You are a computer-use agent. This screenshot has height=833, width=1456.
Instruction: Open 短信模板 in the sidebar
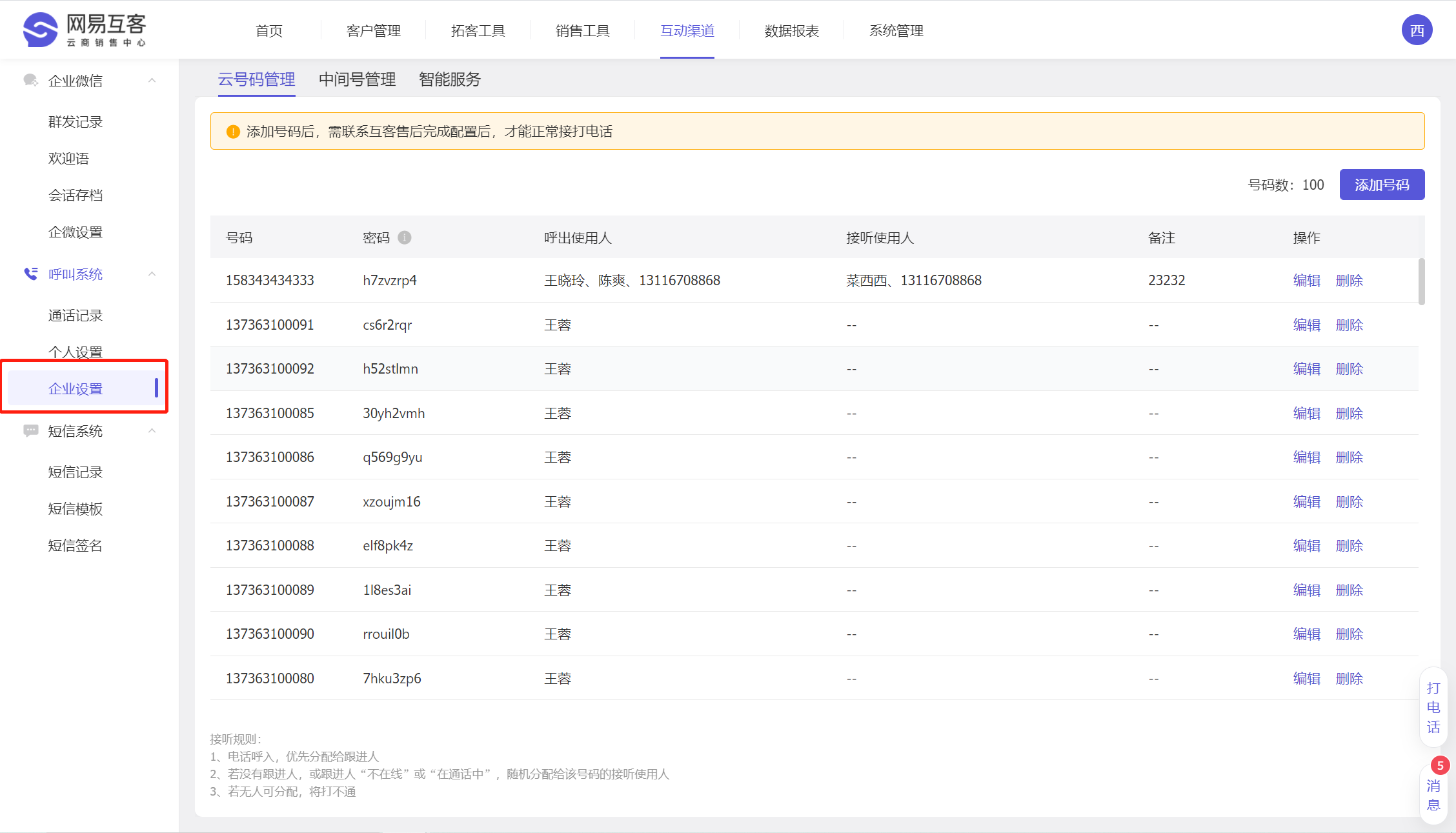[76, 509]
